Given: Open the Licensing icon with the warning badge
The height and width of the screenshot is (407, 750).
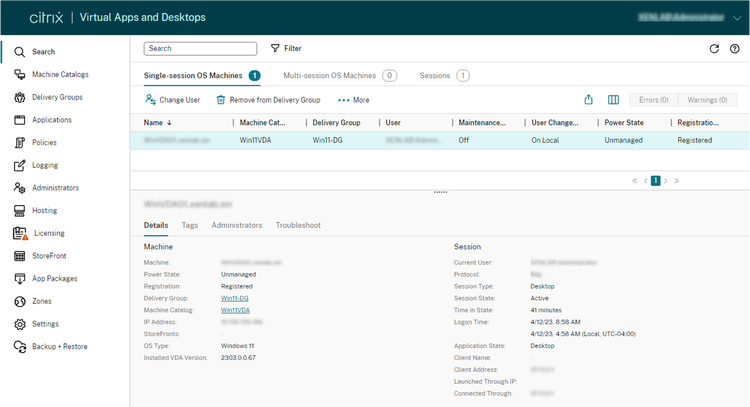Looking at the screenshot, I should [x=21, y=233].
